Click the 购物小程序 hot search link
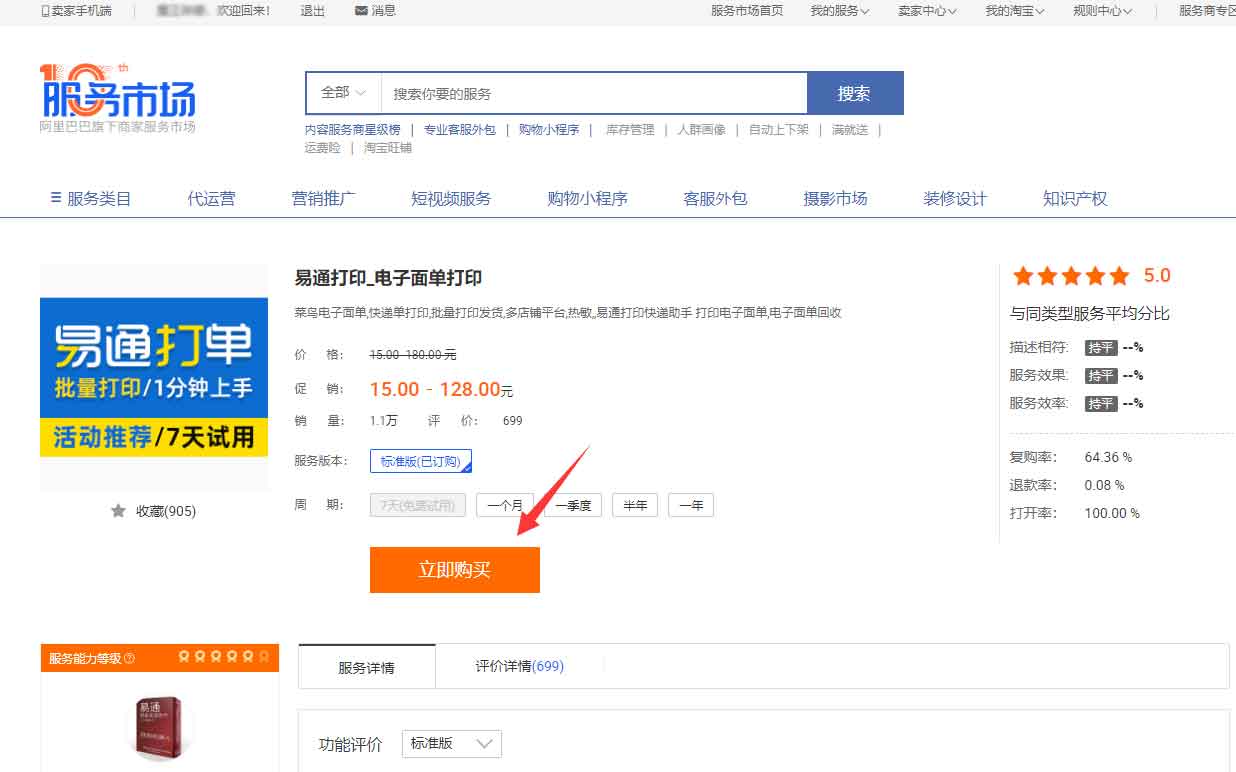The height and width of the screenshot is (772, 1236). [549, 130]
